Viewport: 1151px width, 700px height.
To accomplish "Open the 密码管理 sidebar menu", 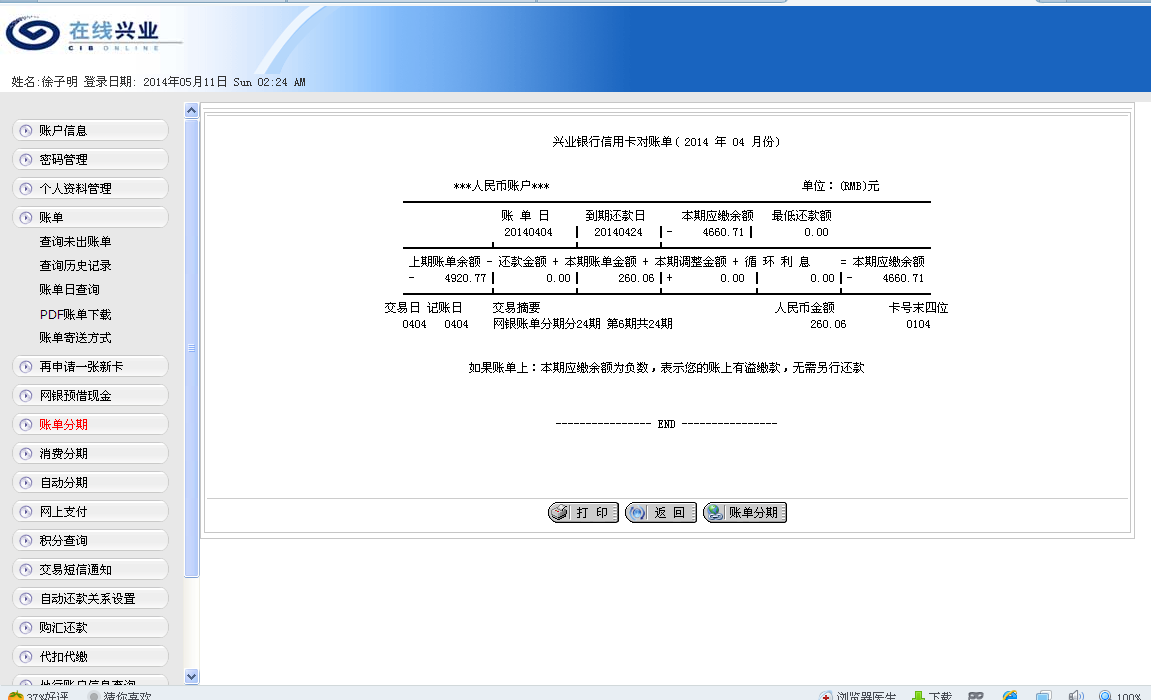I will [90, 159].
